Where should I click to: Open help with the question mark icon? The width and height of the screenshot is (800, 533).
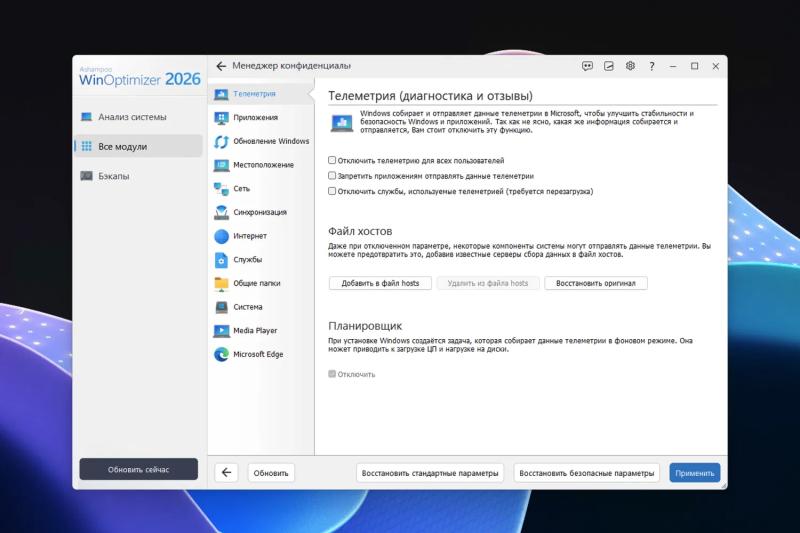pos(652,66)
